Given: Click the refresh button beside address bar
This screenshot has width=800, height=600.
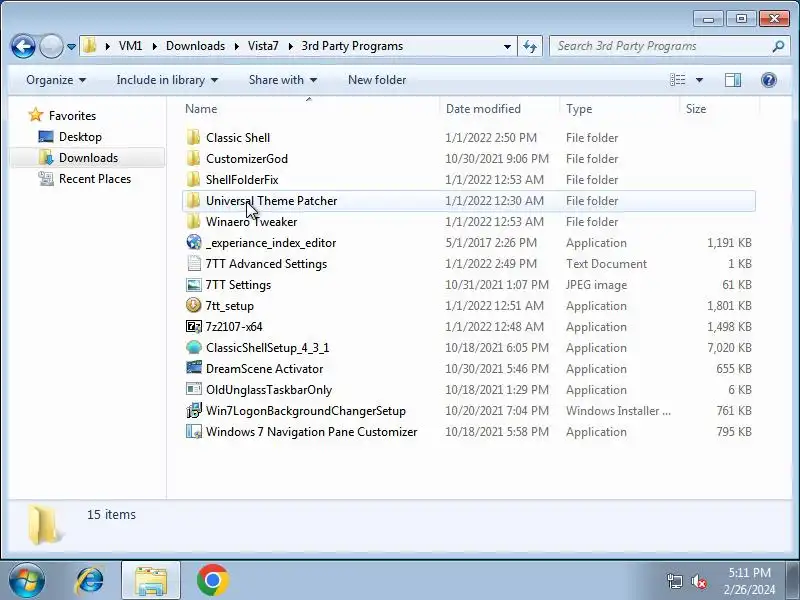Looking at the screenshot, I should (530, 46).
